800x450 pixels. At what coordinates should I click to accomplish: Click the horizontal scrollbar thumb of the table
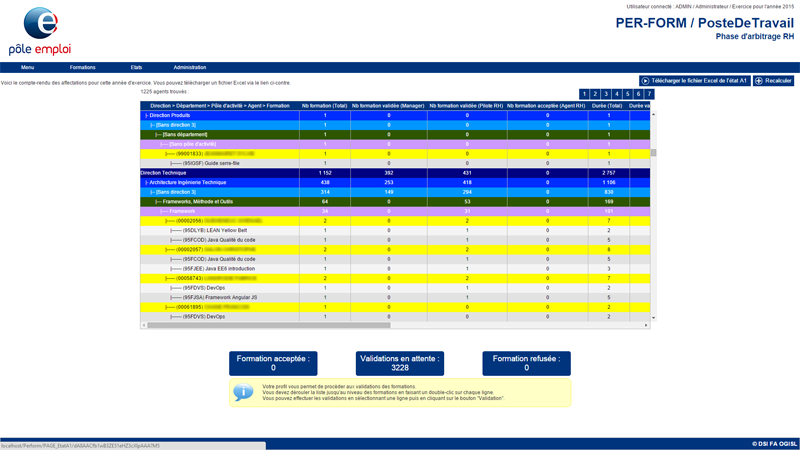pos(269,325)
